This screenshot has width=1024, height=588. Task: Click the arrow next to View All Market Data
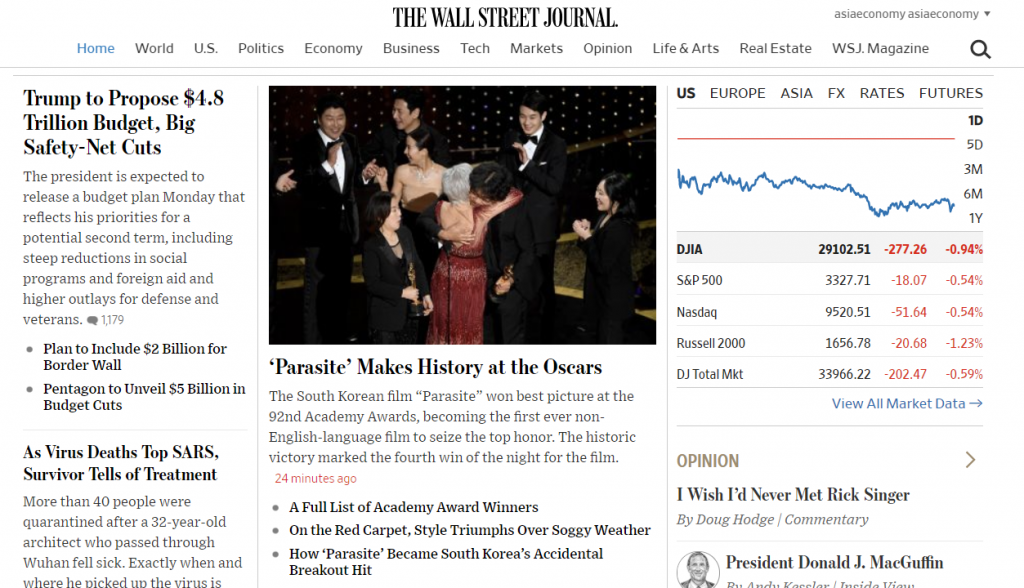click(x=976, y=404)
